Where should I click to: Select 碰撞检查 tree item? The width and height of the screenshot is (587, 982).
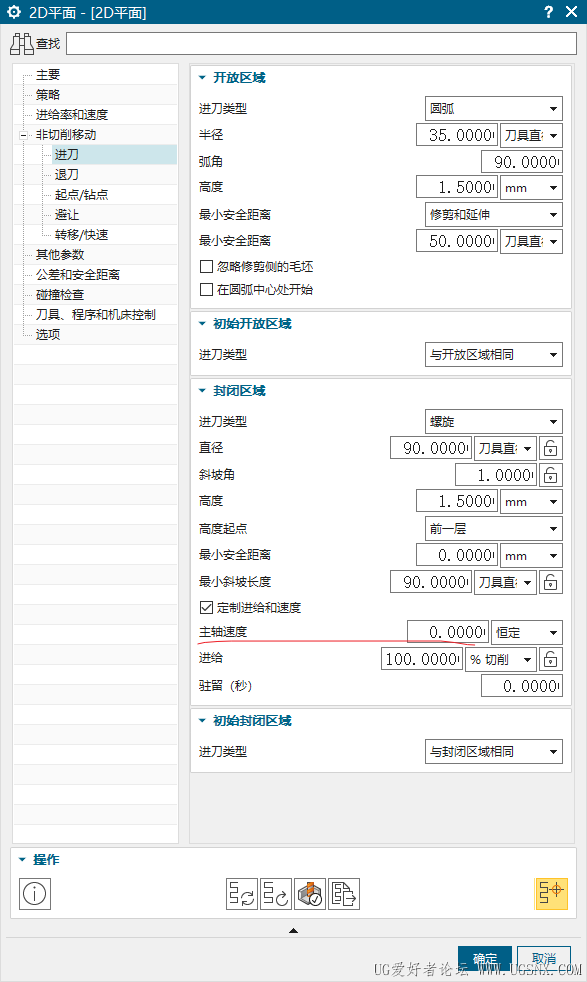(x=60, y=295)
